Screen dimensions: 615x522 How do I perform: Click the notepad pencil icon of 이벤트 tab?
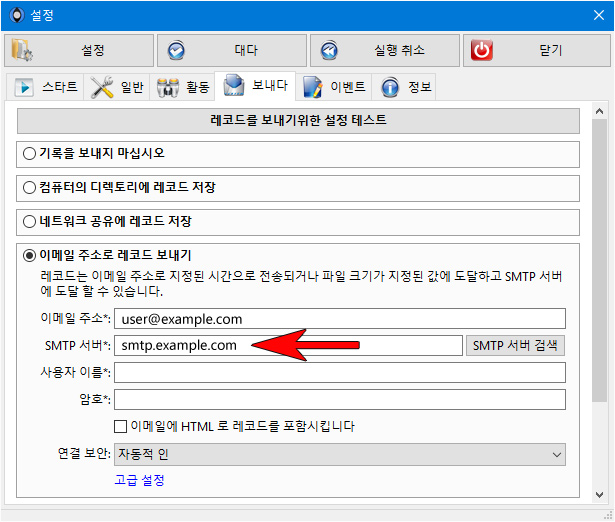click(x=313, y=87)
